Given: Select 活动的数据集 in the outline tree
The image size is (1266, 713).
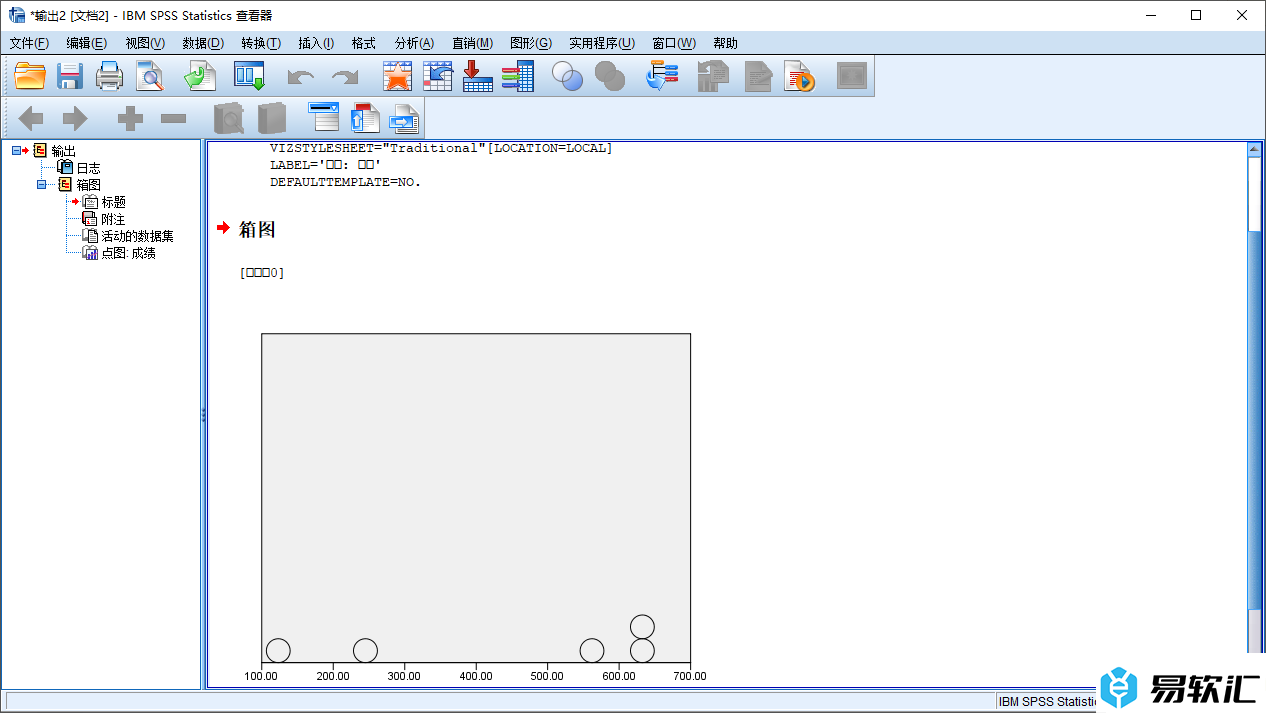Looking at the screenshot, I should [x=138, y=236].
